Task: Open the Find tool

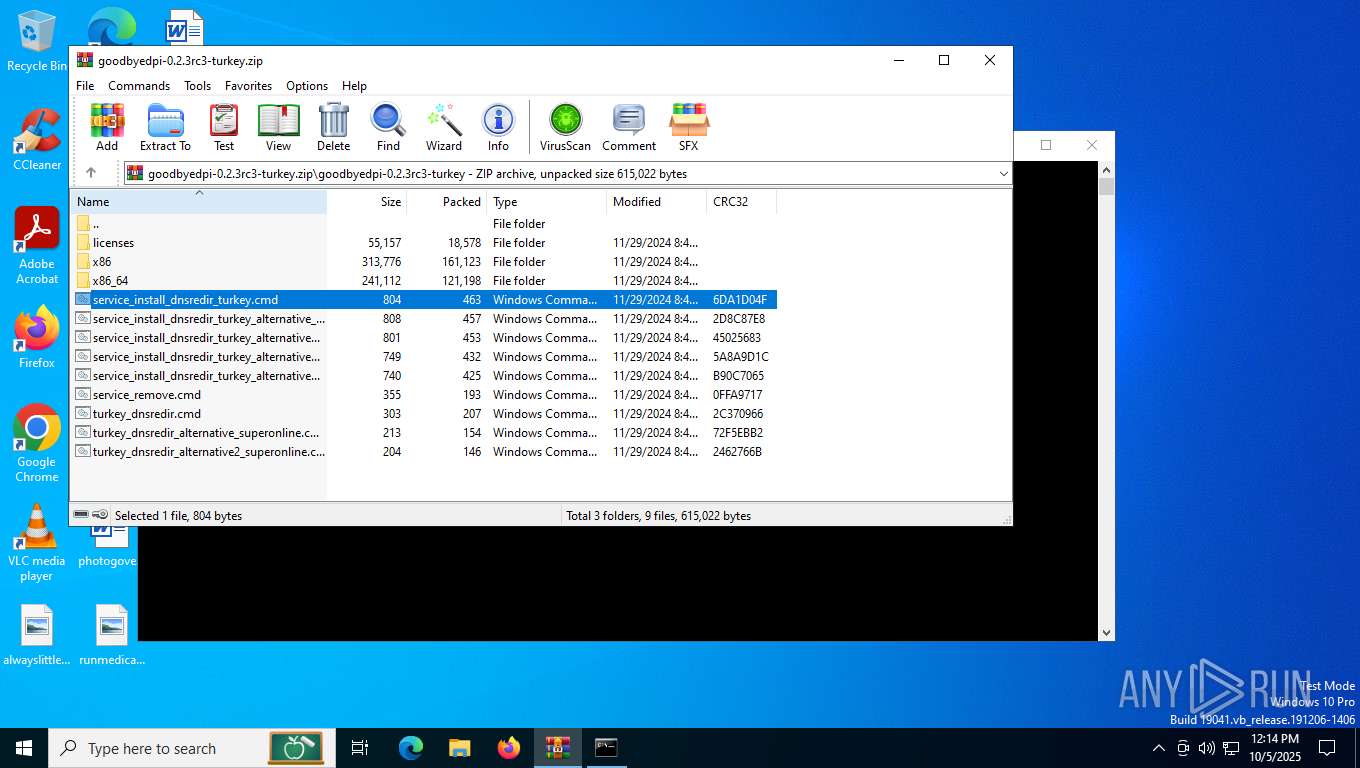Action: pos(388,127)
